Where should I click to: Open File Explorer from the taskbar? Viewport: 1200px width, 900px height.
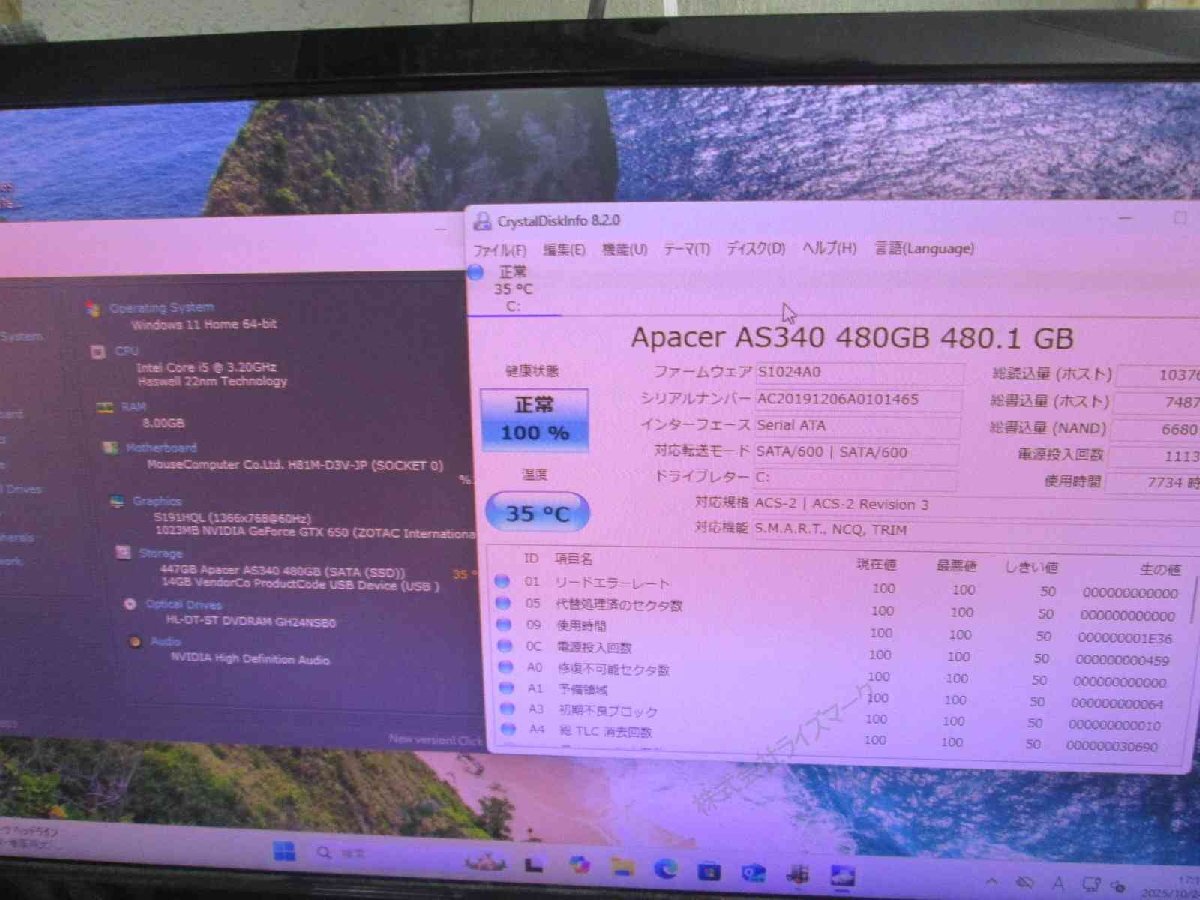(623, 866)
